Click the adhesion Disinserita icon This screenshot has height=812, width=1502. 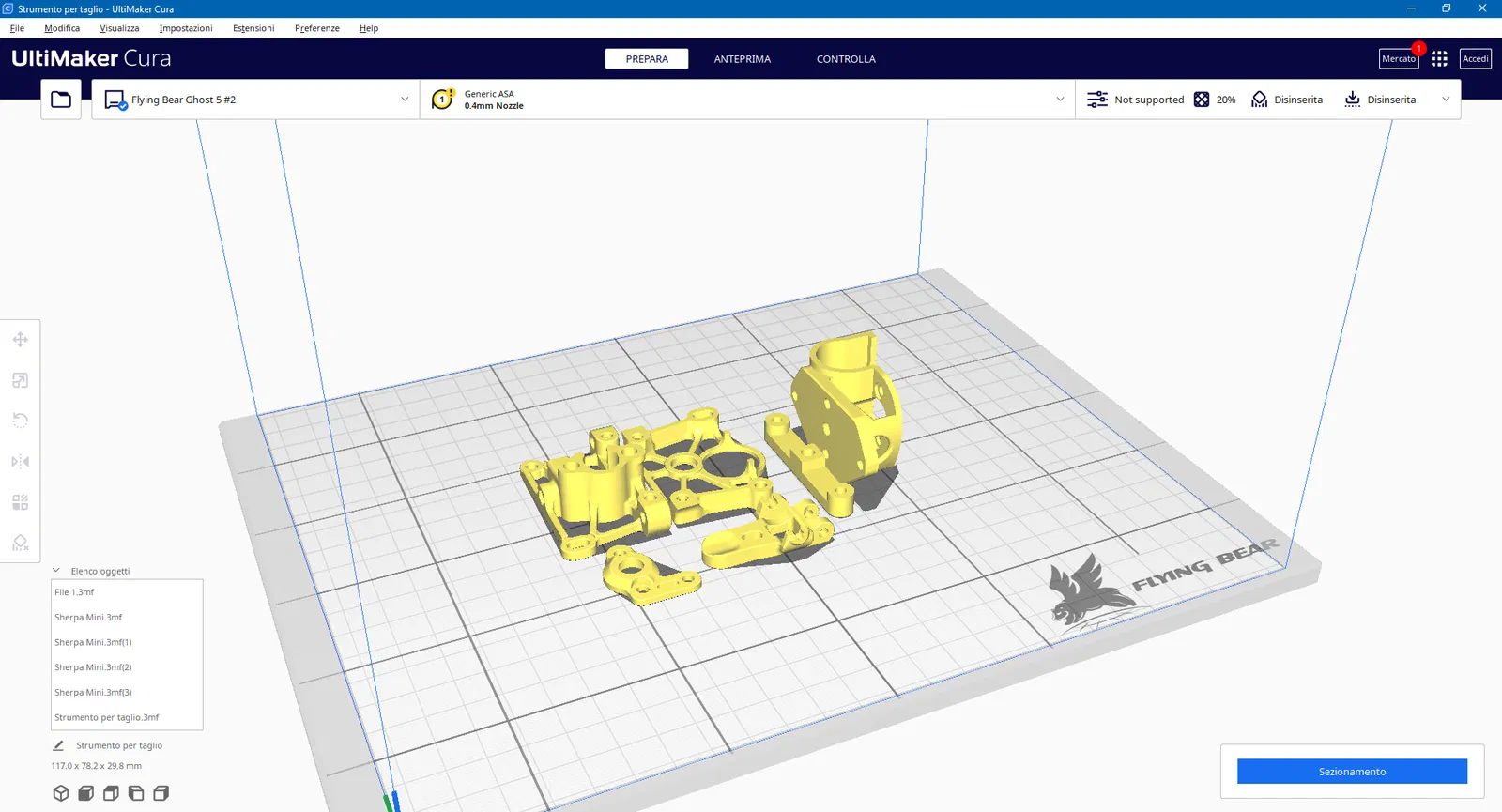(x=1353, y=100)
